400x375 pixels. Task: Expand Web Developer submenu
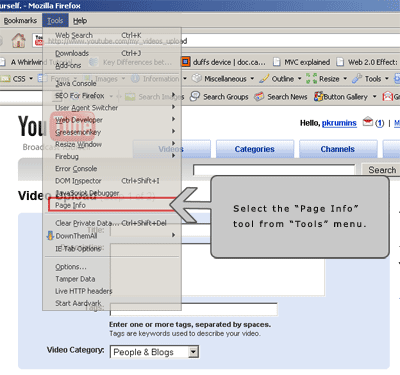point(112,120)
